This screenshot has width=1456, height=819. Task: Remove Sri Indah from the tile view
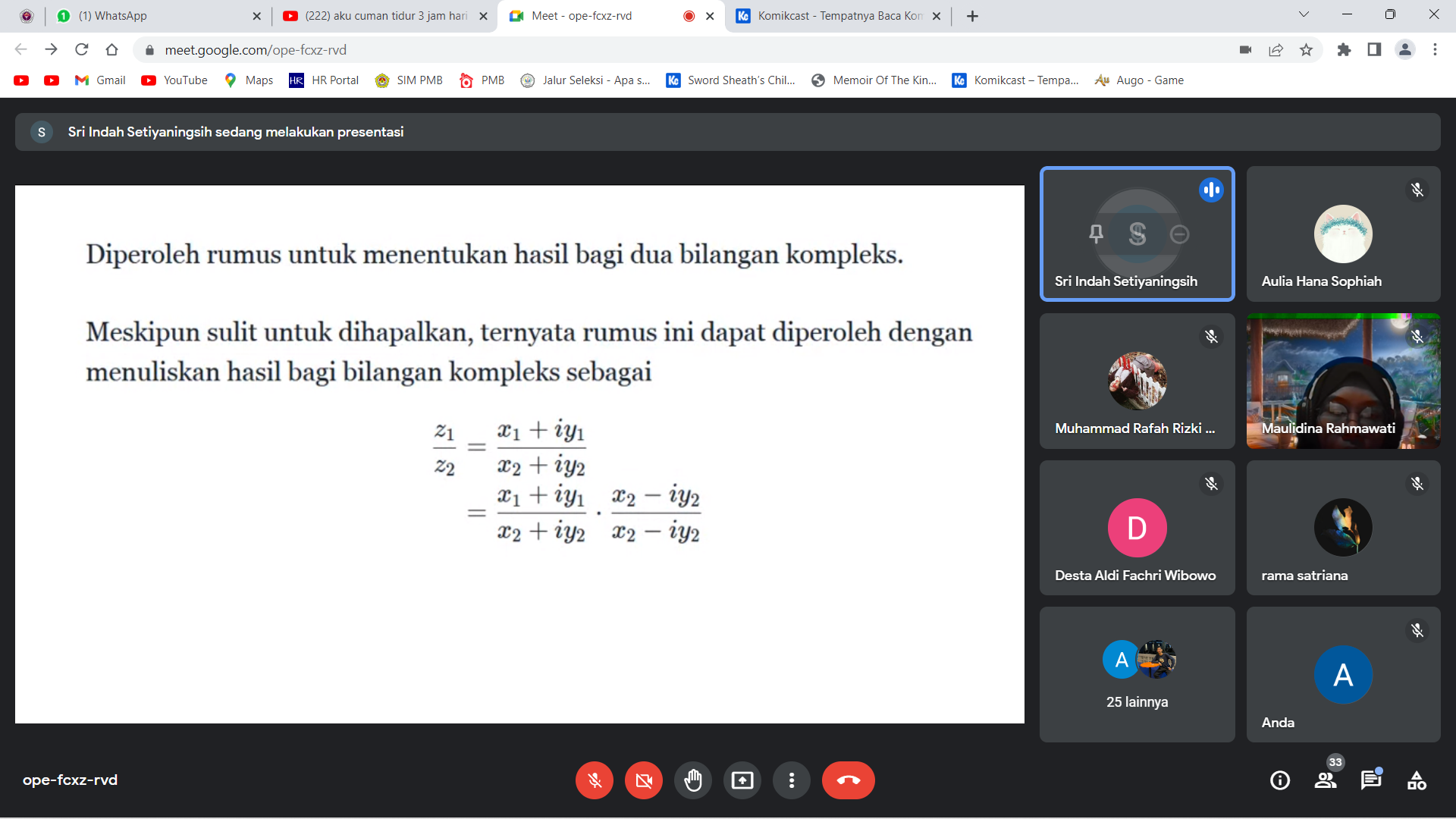tap(1179, 234)
